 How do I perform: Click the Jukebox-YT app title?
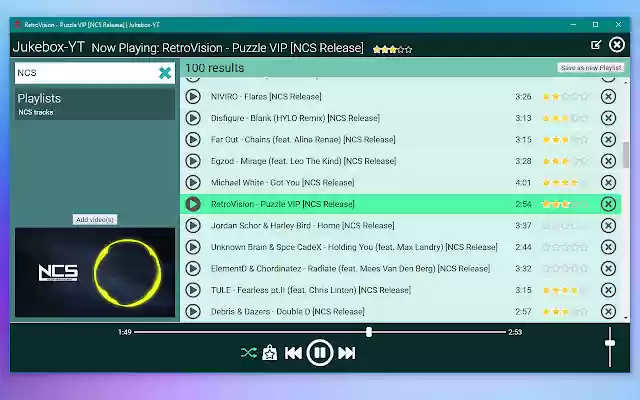(49, 47)
